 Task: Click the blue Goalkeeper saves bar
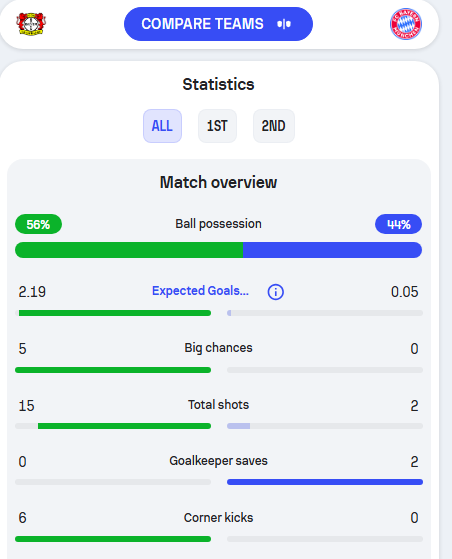pos(325,482)
